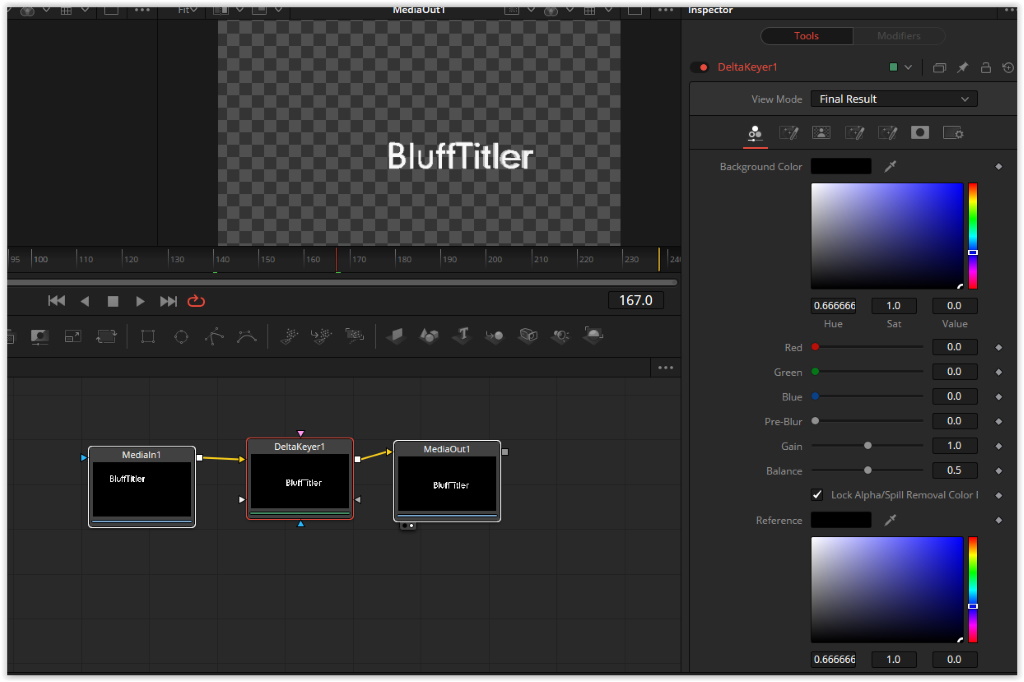Pin the DeltaKeyer1 inspector controls
Image resolution: width=1024 pixels, height=682 pixels.
click(x=962, y=68)
